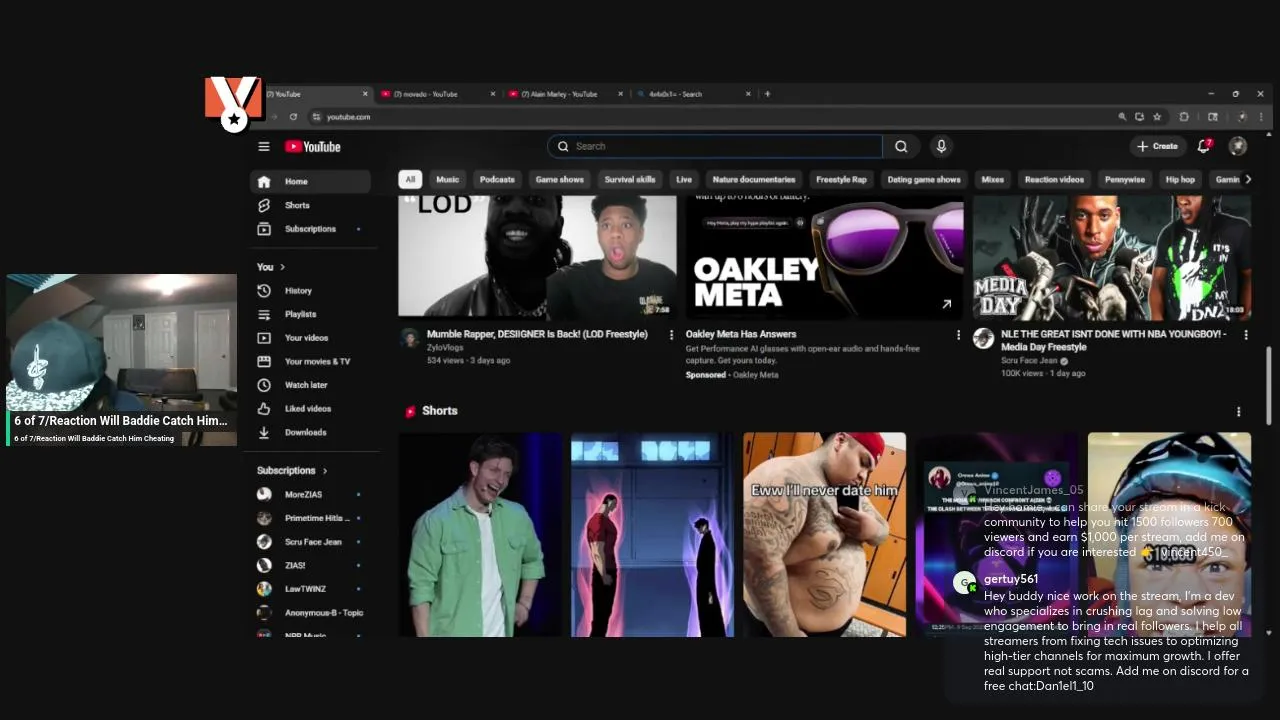Select the Survival skills chip
Viewport: 1280px width, 720px height.
630,179
